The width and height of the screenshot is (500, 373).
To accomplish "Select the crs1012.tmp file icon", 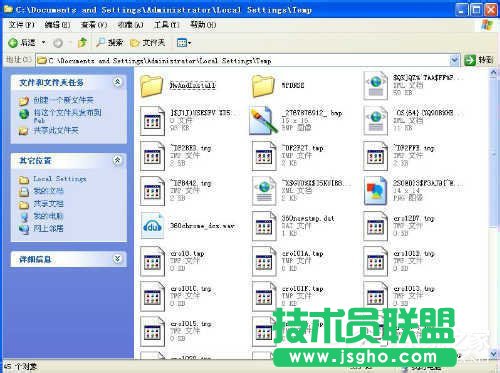I will point(376,261).
